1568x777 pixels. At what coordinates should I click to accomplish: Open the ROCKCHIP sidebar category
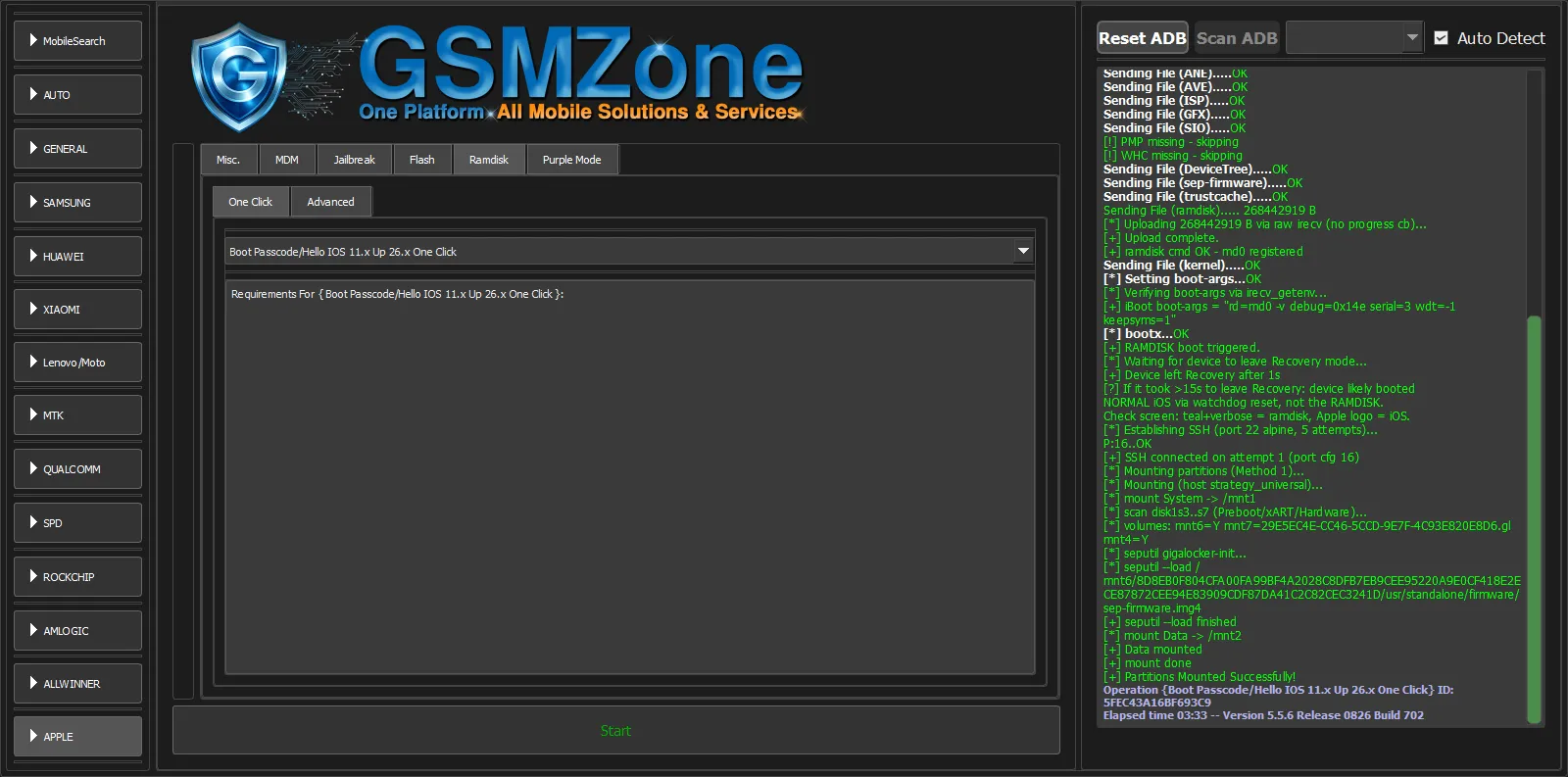click(x=77, y=577)
